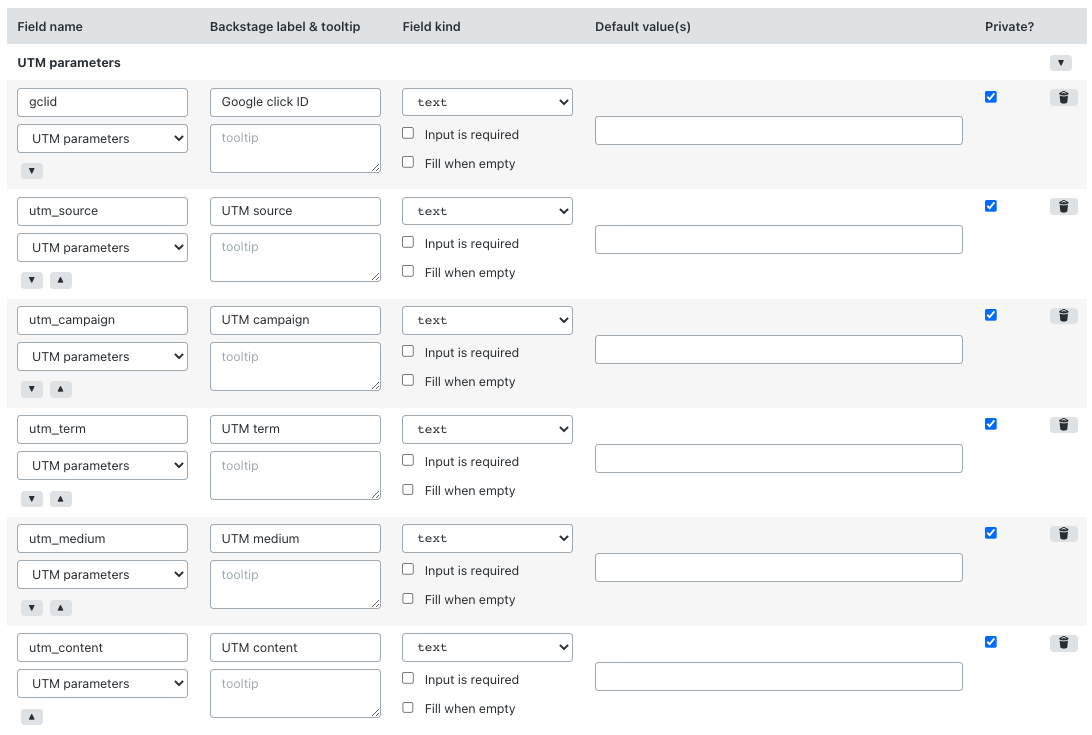Uncheck Private for the utm_content field
Screen dimensions: 1092x735
tap(990, 642)
